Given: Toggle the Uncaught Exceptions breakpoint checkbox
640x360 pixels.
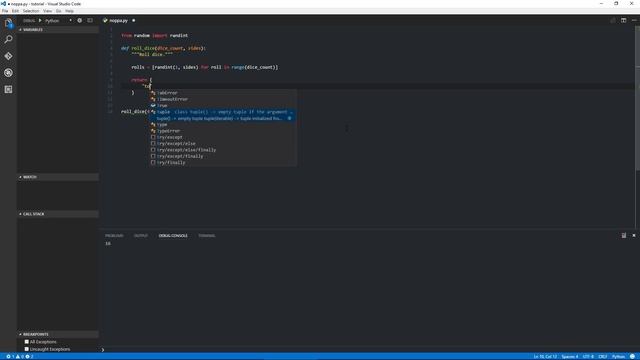Looking at the screenshot, I should click(27, 349).
